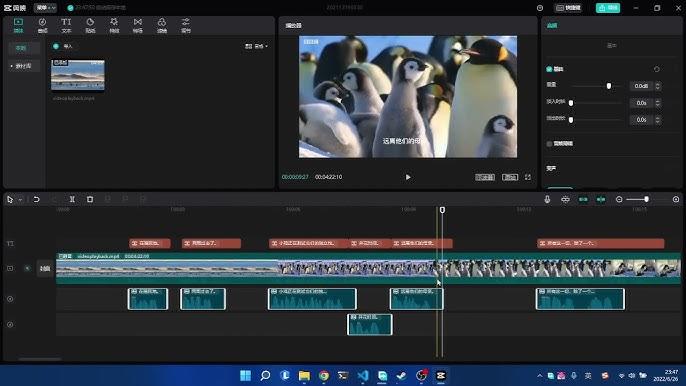686x386 pixels.
Task: Select the videoplayback.mp4 thumbnail
Action: click(78, 75)
